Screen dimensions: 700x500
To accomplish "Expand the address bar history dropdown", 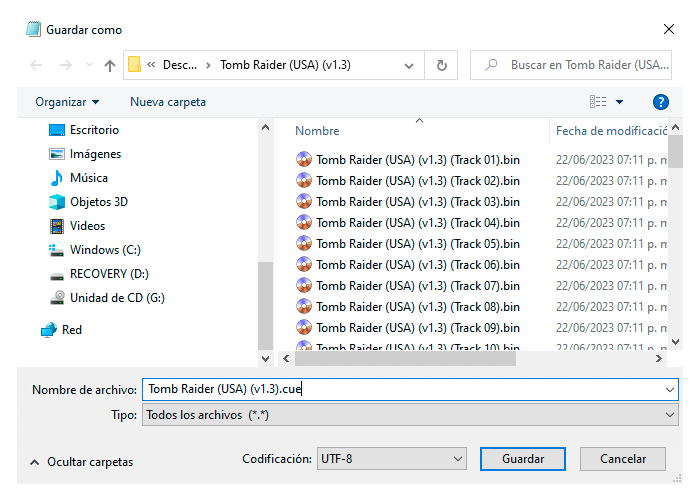I will click(x=408, y=66).
